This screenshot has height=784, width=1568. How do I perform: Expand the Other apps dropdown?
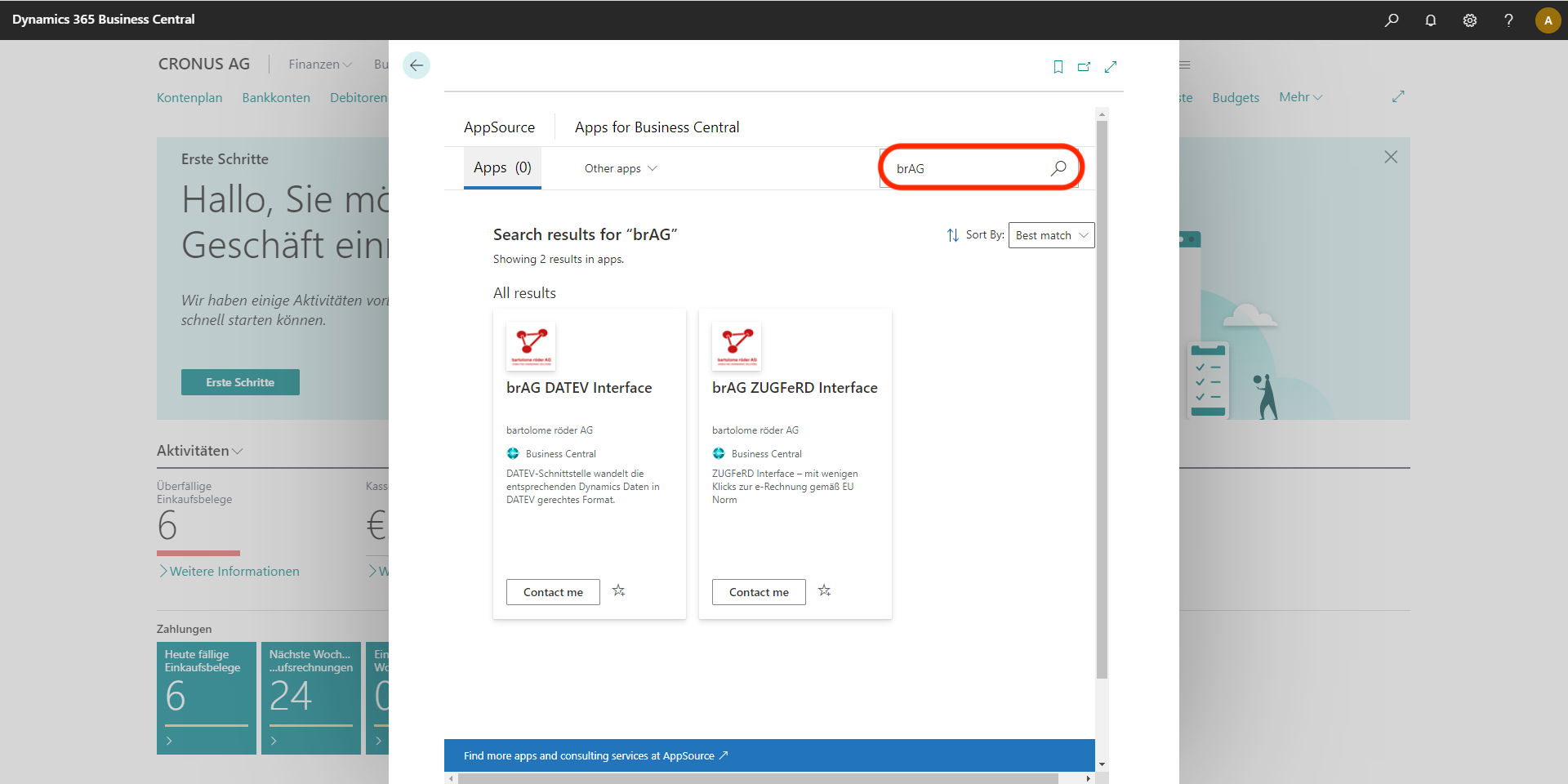(621, 168)
